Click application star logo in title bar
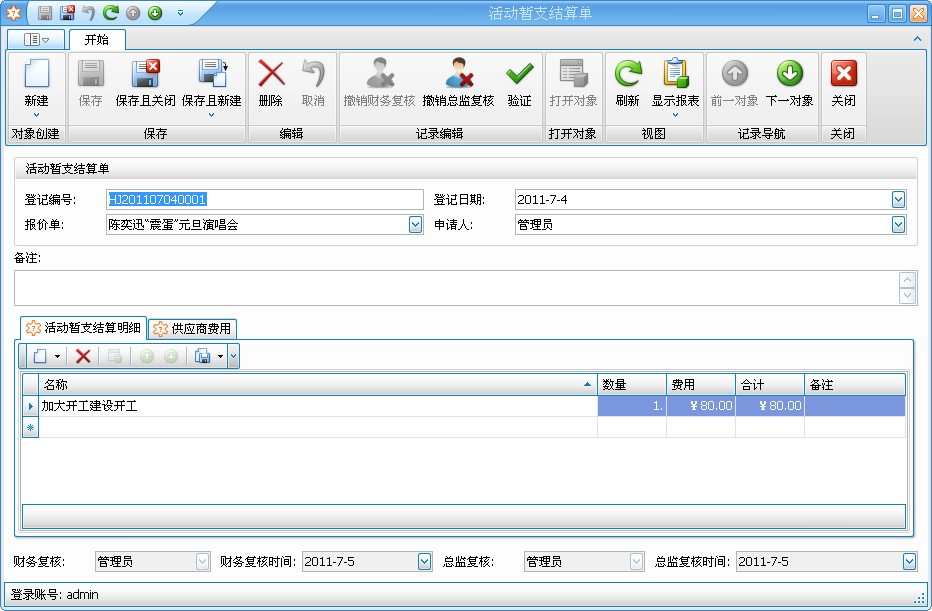This screenshot has width=932, height=611. [13, 12]
